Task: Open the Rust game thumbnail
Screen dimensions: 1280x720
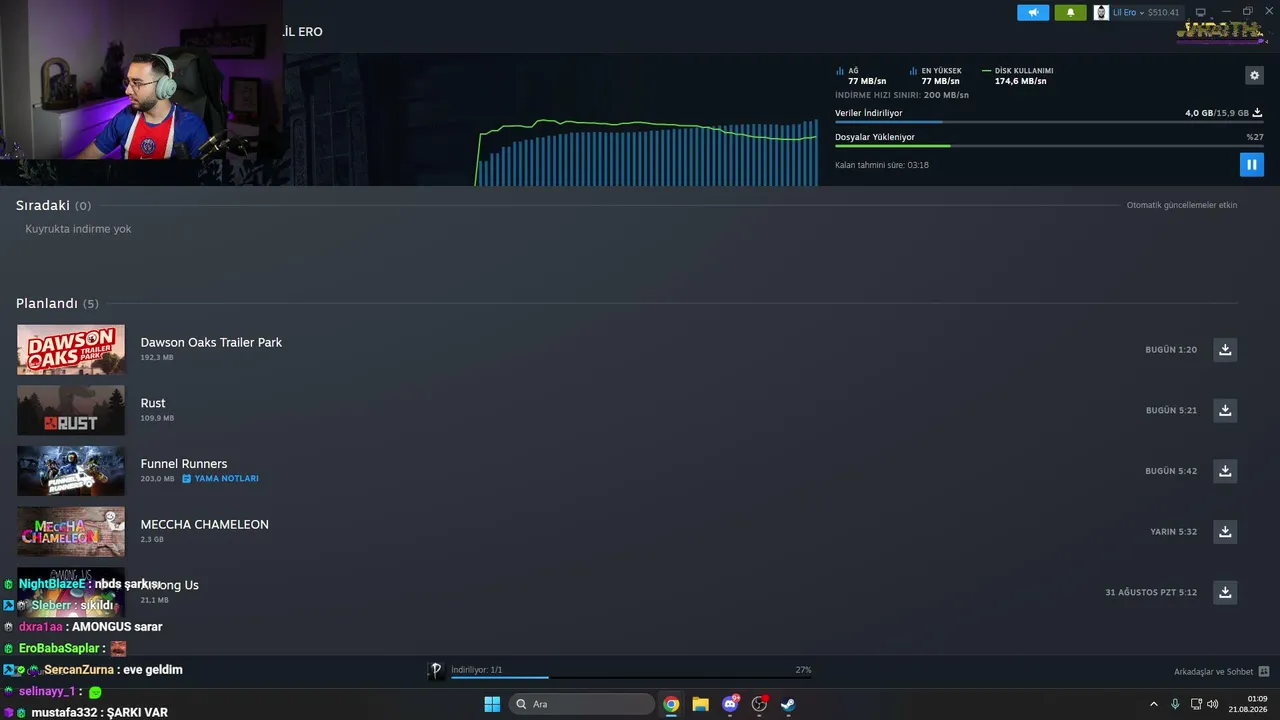Action: (71, 410)
